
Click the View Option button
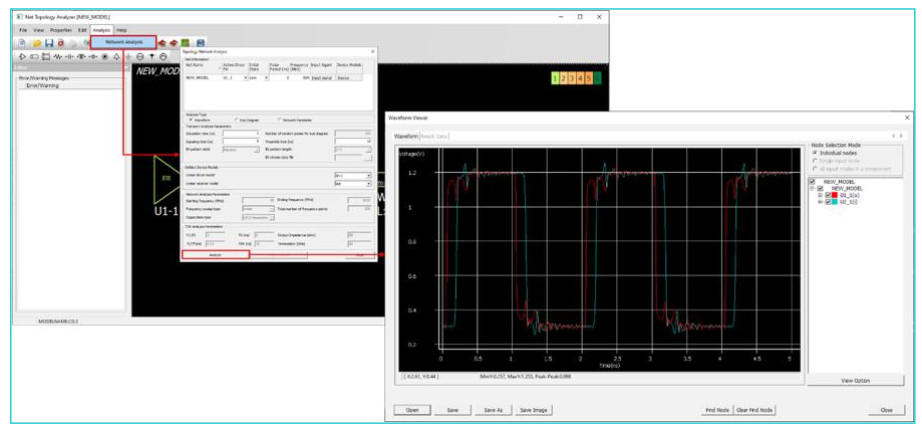click(x=855, y=381)
